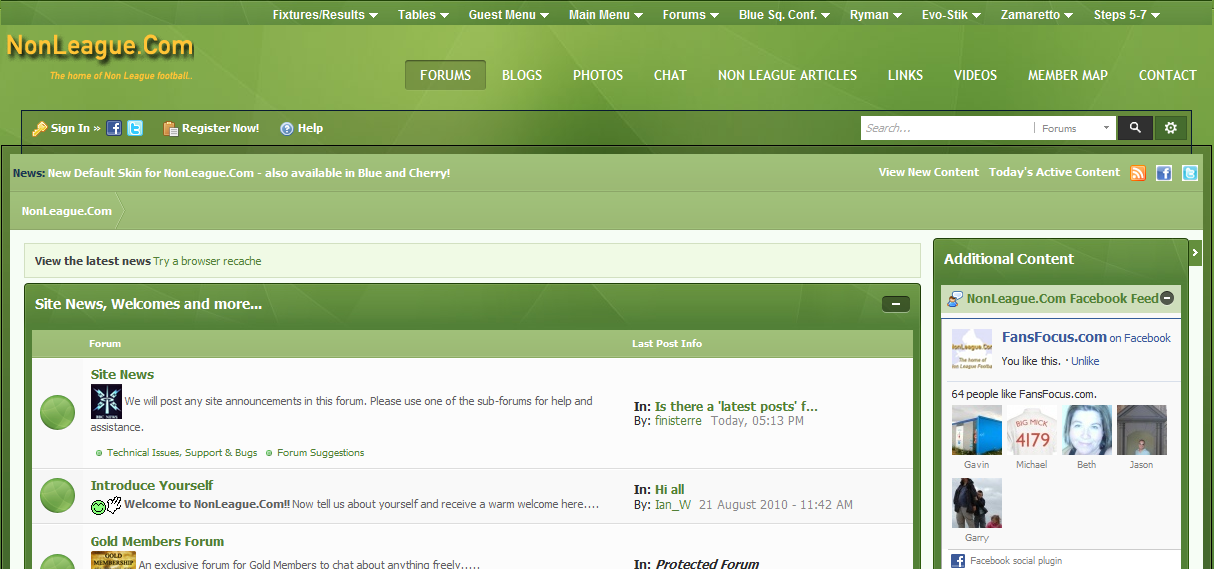Open Michael's profile photo
Image resolution: width=1214 pixels, height=569 pixels.
click(1032, 430)
